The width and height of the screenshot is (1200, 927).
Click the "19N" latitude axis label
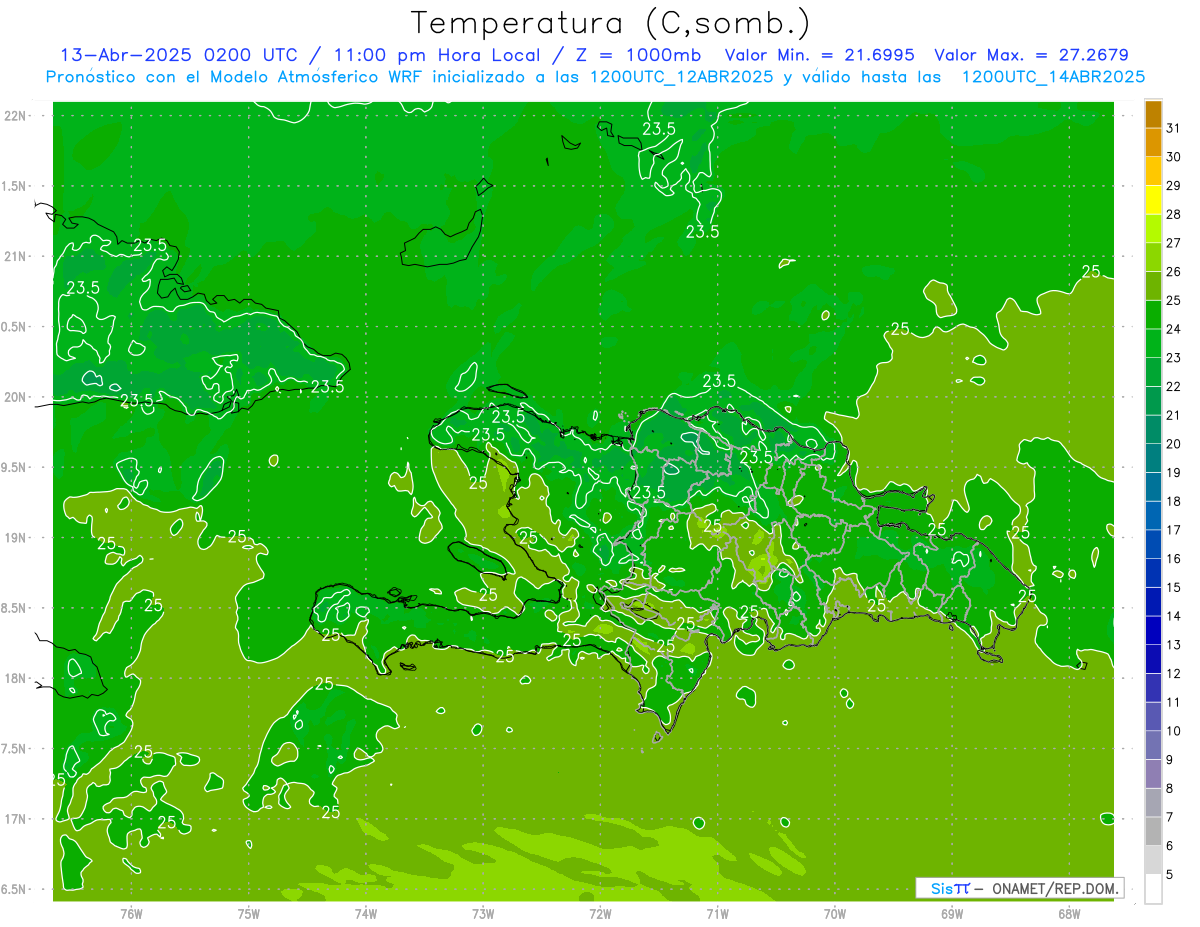16,538
